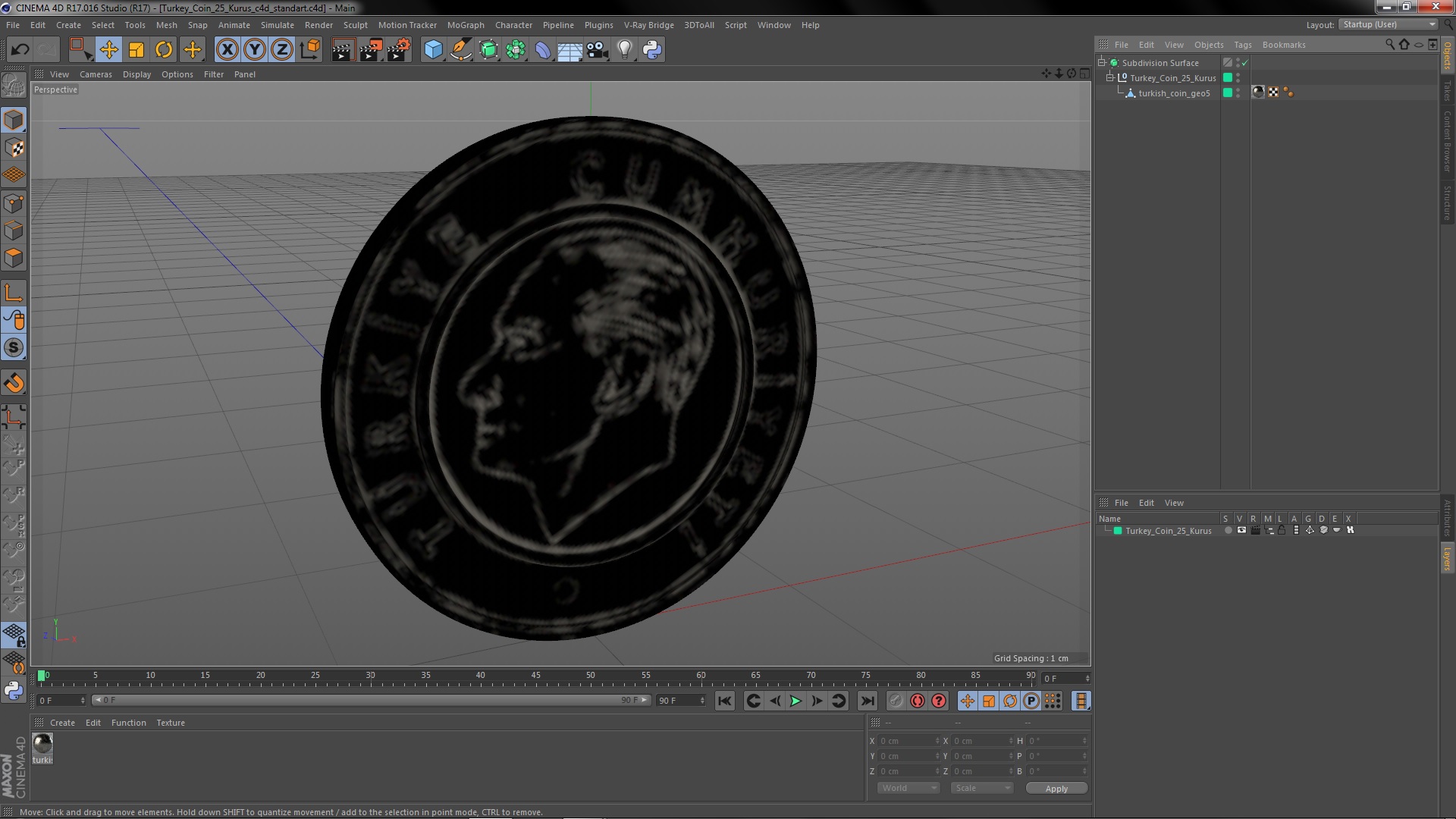This screenshot has width=1456, height=819.
Task: Activate the Move tool in top toolbar
Action: pyautogui.click(x=108, y=50)
